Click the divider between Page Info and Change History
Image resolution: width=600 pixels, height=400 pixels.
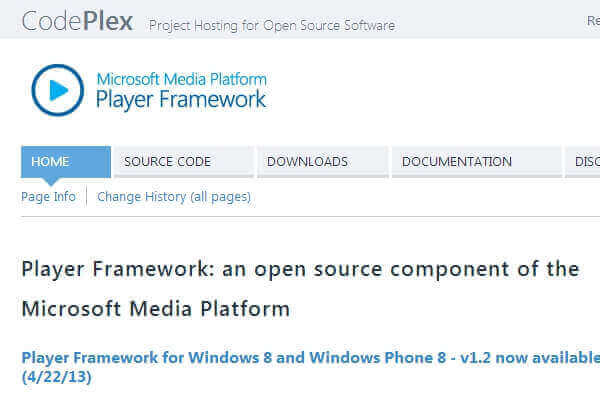(x=86, y=197)
